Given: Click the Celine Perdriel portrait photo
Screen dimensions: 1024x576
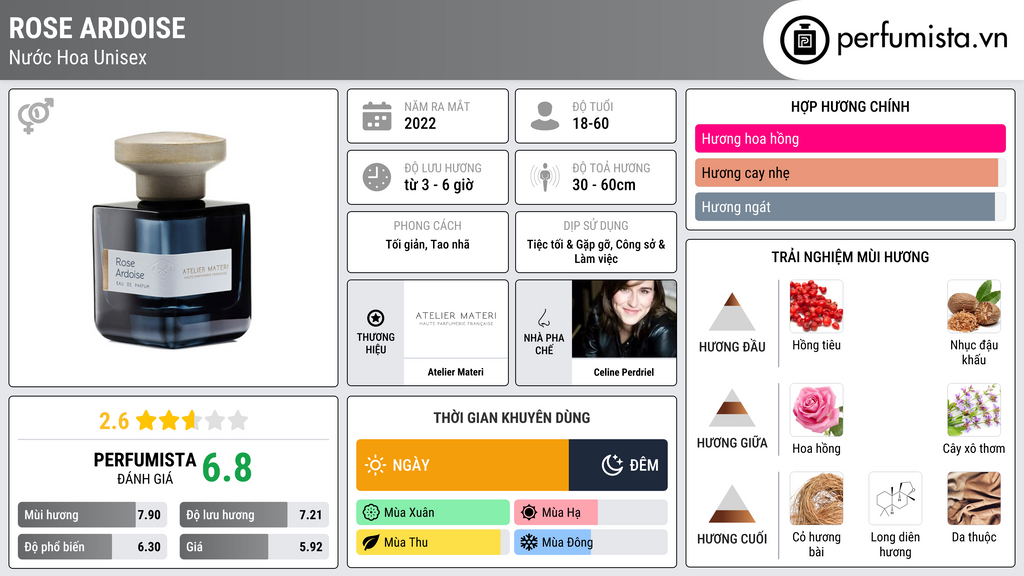Looking at the screenshot, I should click(624, 319).
